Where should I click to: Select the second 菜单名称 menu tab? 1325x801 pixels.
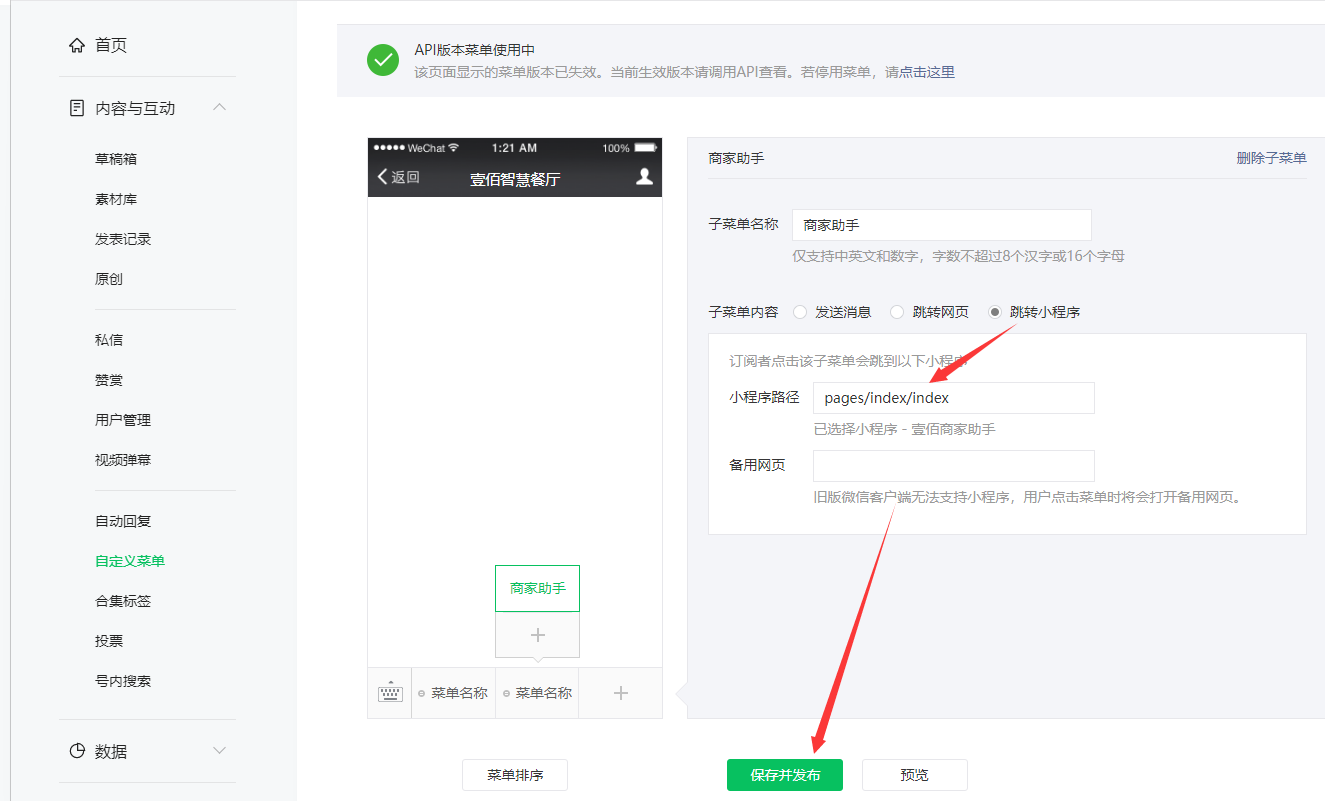(537, 693)
